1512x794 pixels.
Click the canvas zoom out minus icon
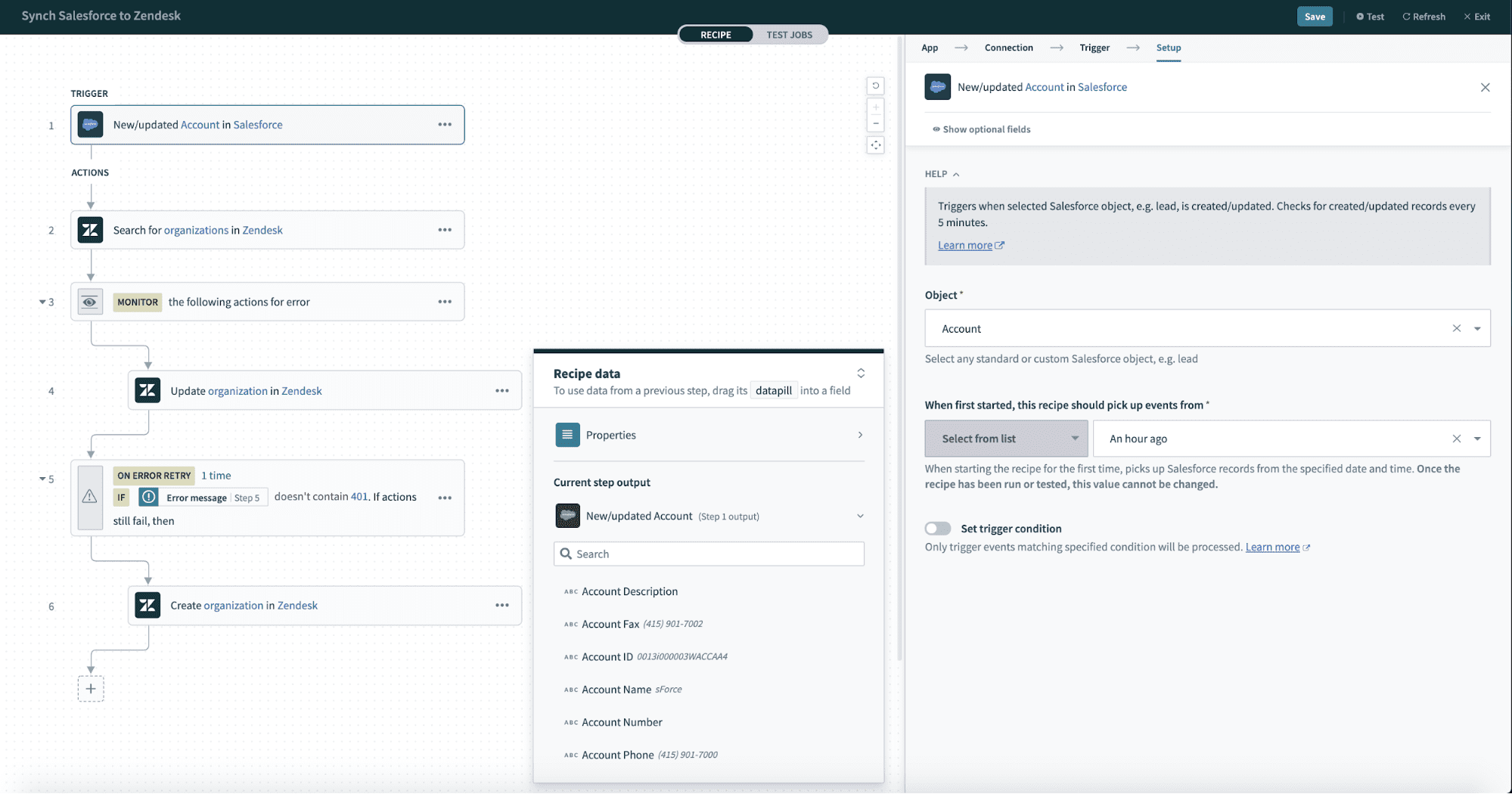[875, 124]
